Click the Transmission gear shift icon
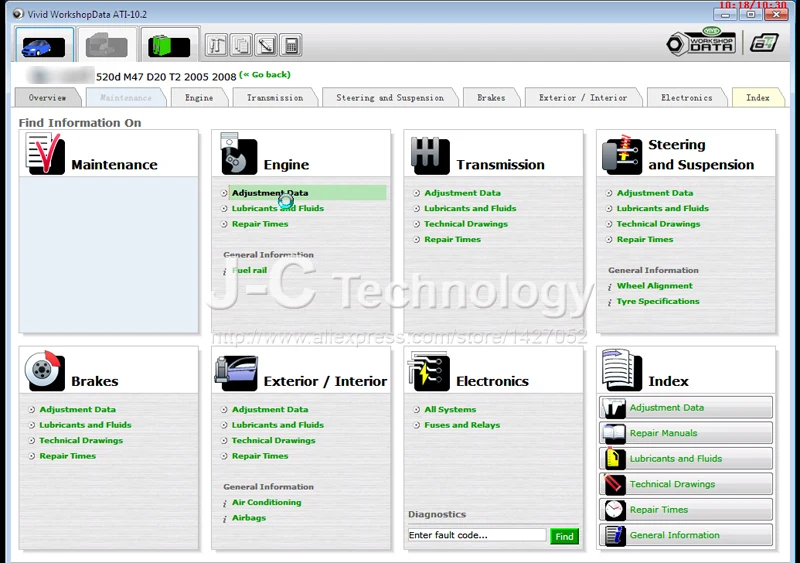Screen dimensions: 800x563 coord(430,156)
